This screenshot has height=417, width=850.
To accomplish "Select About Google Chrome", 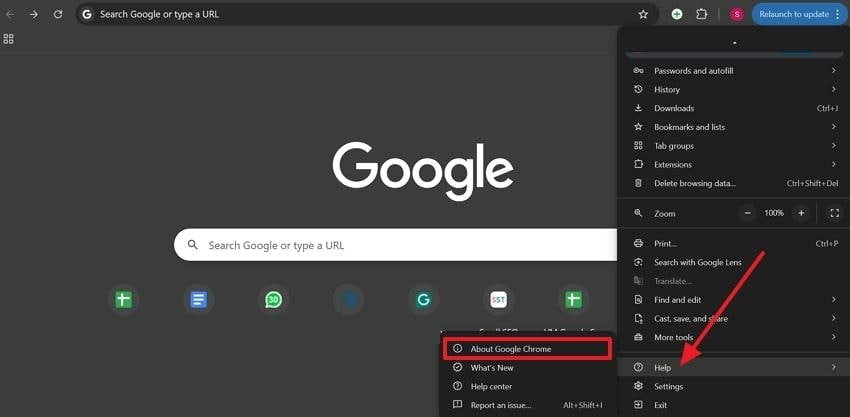I will [527, 349].
